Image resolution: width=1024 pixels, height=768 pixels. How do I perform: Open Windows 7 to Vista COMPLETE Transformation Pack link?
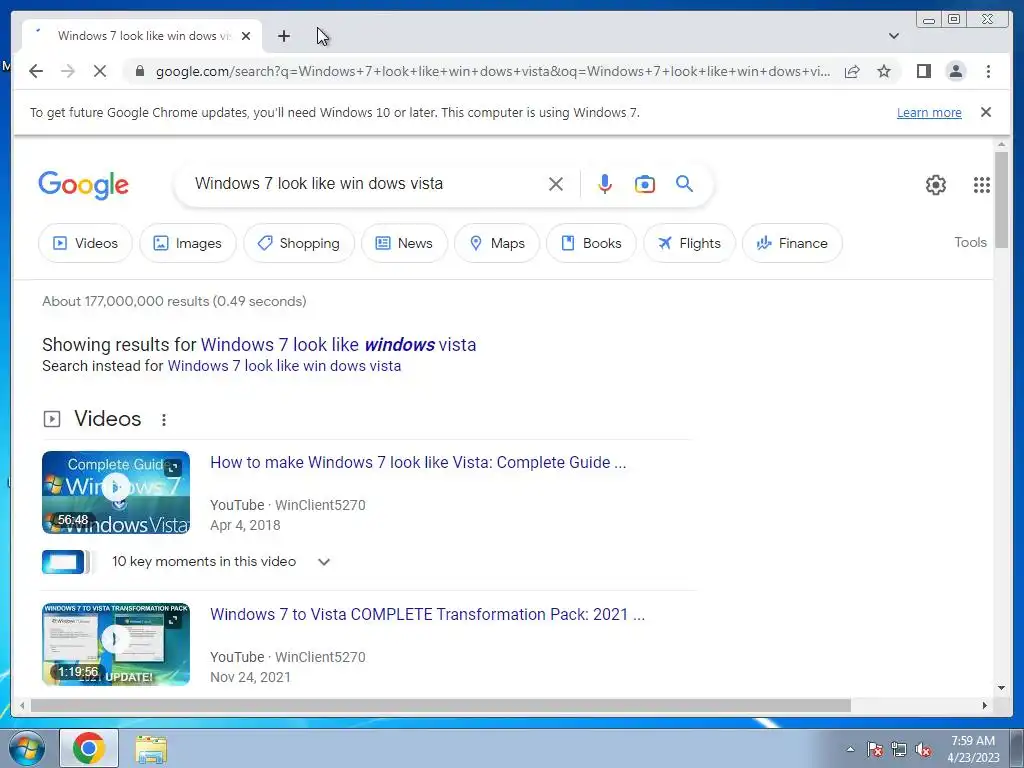(x=427, y=615)
